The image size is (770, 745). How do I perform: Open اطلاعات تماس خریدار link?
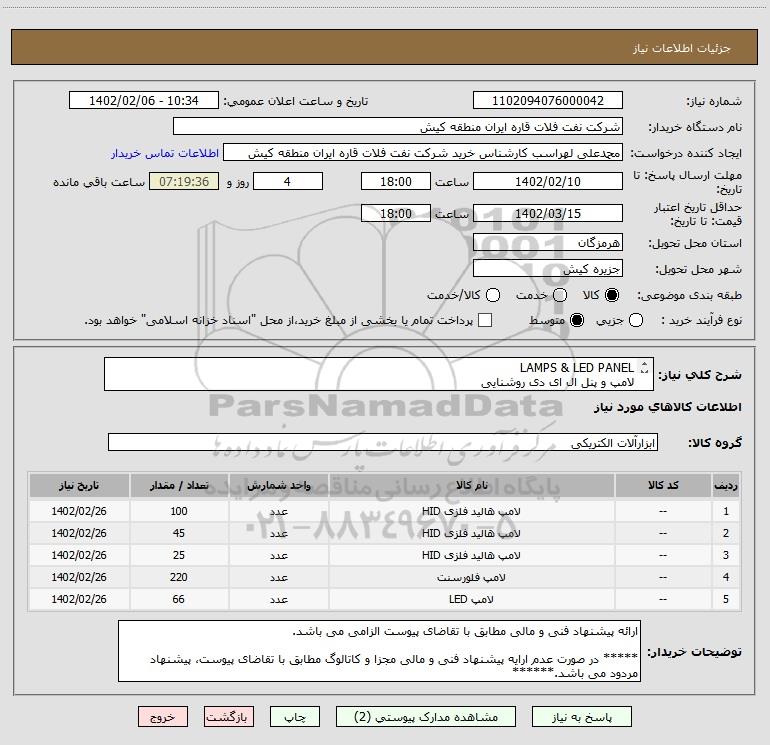point(165,153)
